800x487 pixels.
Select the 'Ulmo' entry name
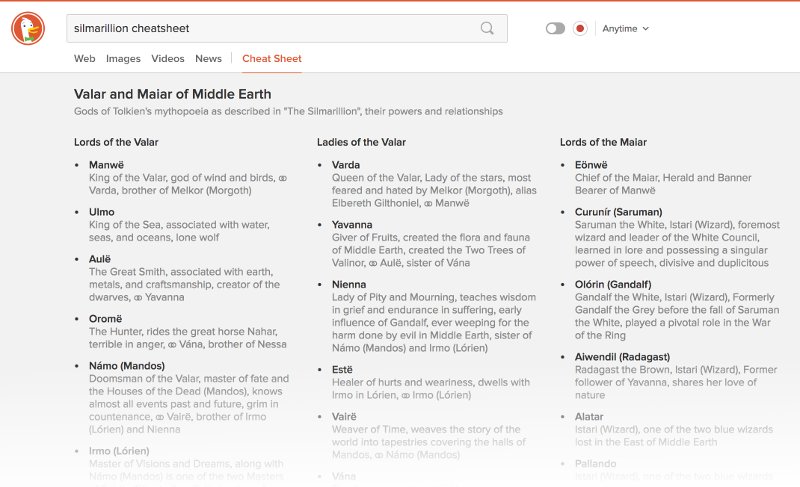[102, 212]
